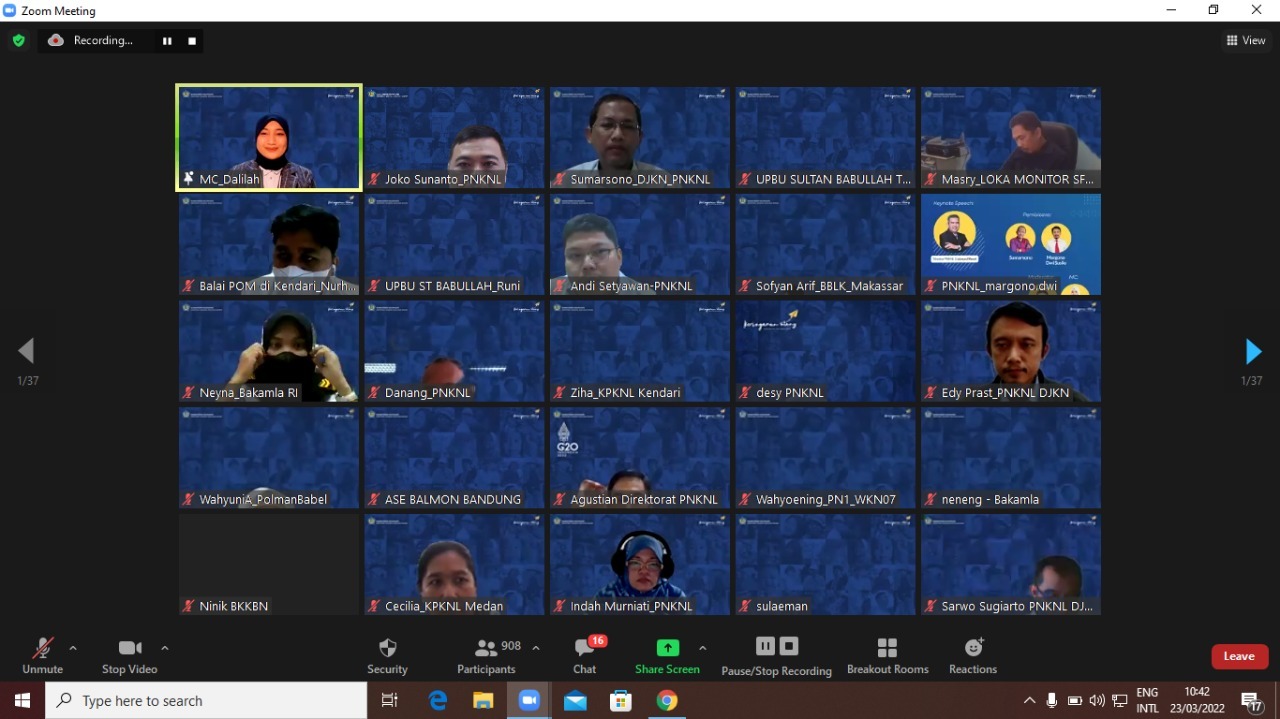The width and height of the screenshot is (1280, 719).
Task: Open the Security shield options
Action: point(387,656)
